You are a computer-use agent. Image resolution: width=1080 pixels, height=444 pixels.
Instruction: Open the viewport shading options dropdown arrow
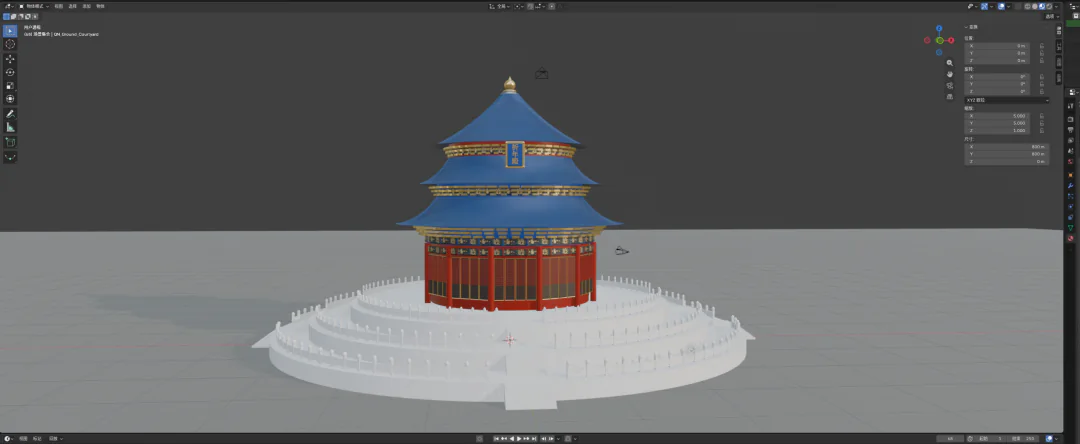[1056, 6]
